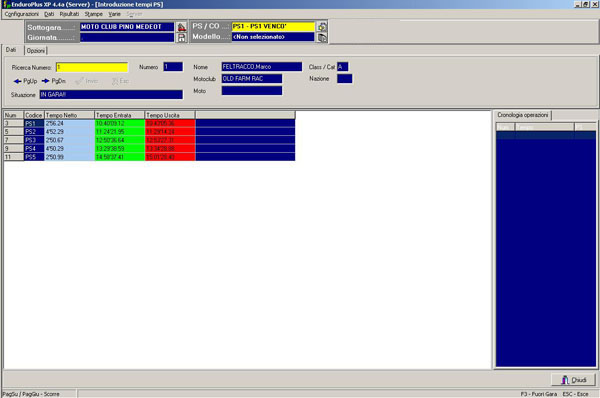Go to previous rider with PgUp arrow
The height and width of the screenshot is (398, 600).
click(x=25, y=81)
